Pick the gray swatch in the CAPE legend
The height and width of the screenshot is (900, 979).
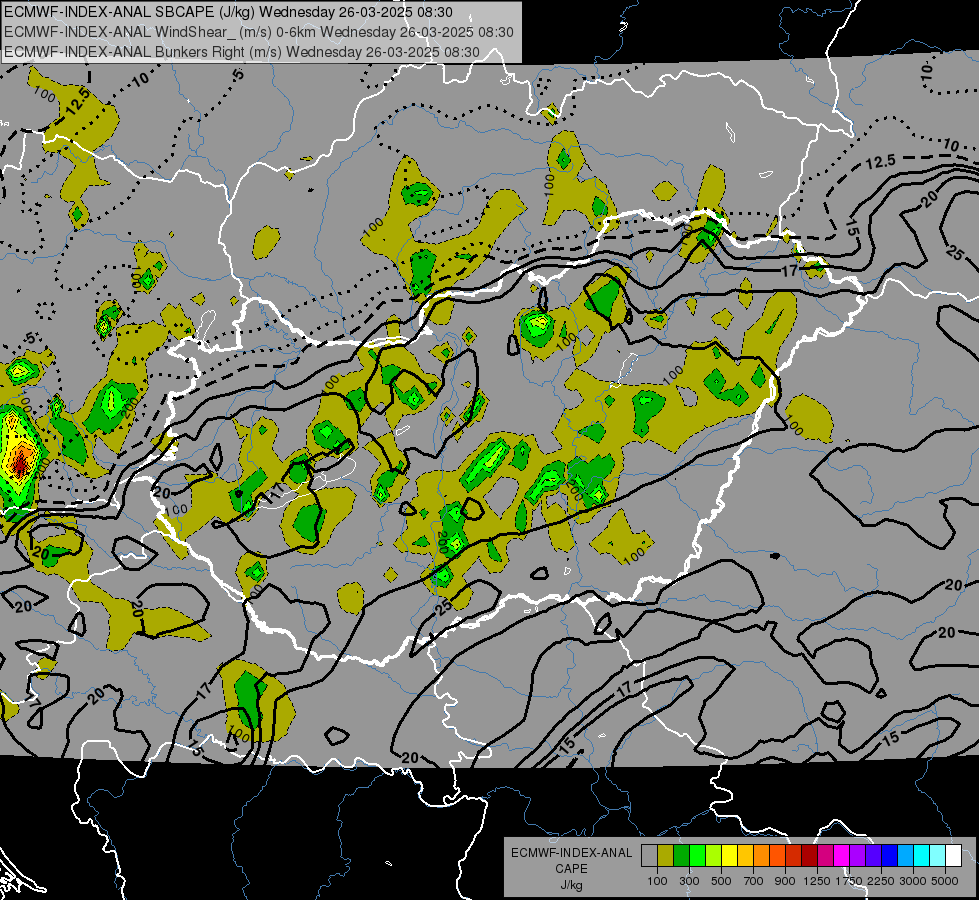coord(649,856)
